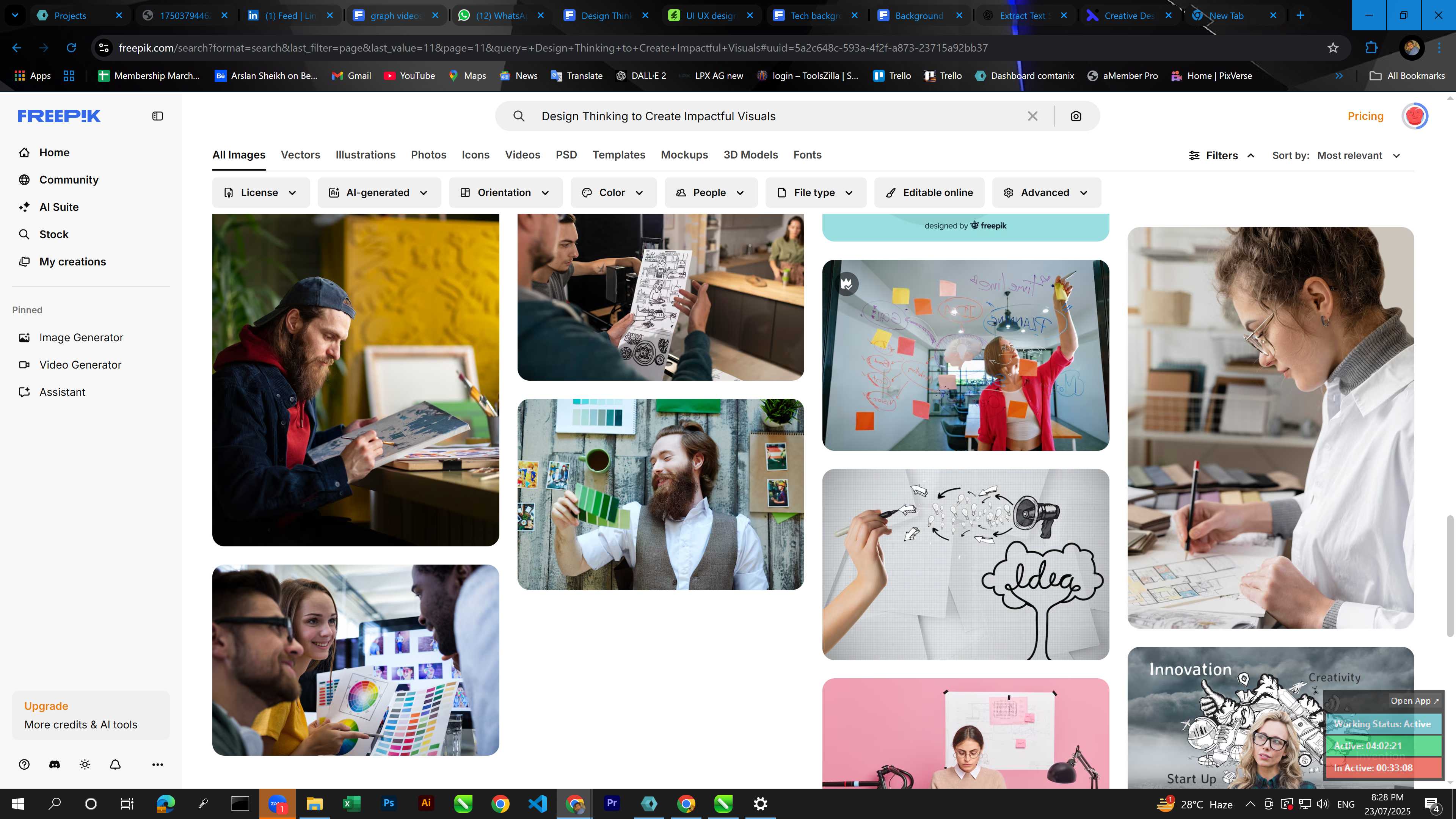The width and height of the screenshot is (1456, 819).
Task: Open the Color filter dropdown
Action: point(613,193)
